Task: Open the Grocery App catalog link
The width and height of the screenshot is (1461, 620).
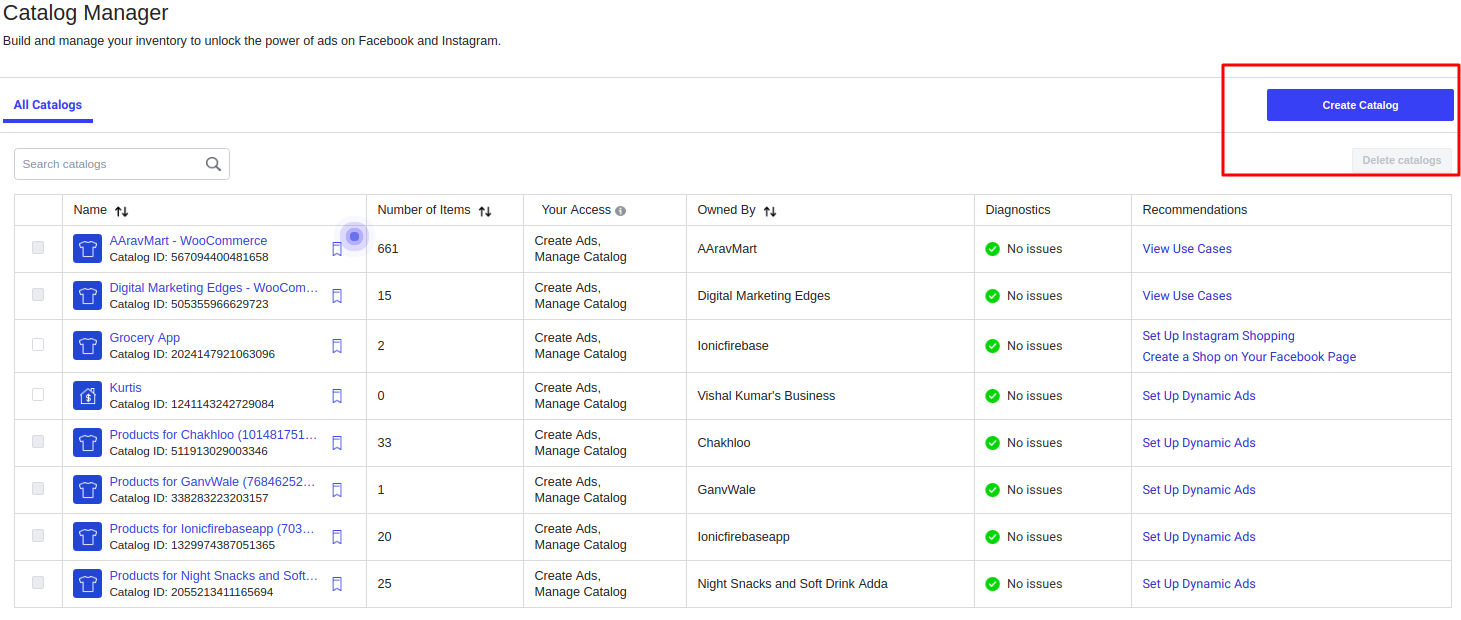Action: coord(145,338)
